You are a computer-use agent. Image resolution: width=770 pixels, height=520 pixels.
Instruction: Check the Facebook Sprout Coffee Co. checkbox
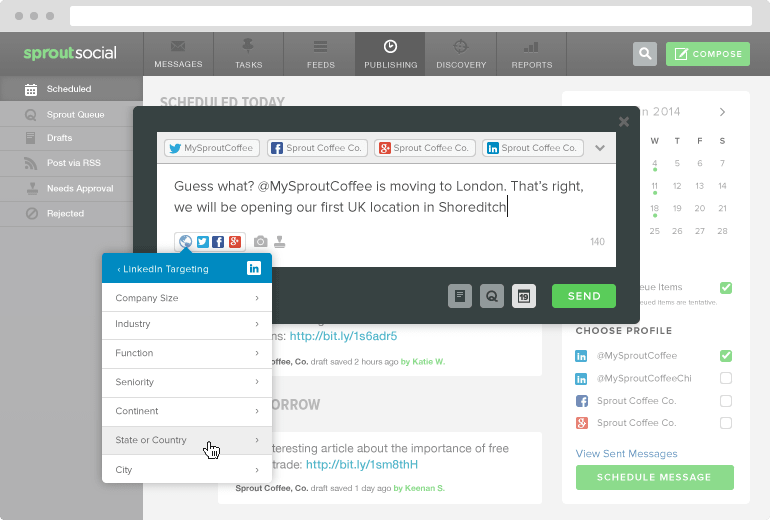(x=726, y=401)
